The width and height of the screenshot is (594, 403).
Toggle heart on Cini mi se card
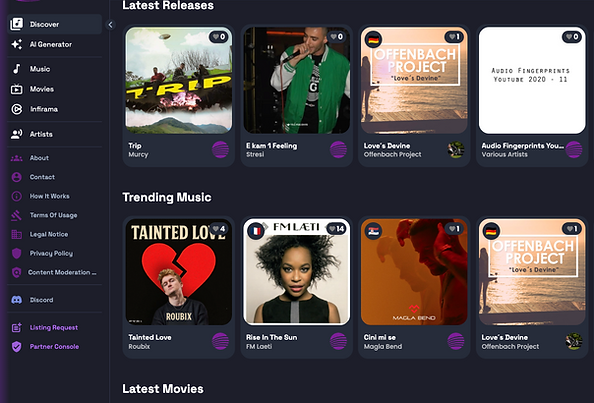454,228
